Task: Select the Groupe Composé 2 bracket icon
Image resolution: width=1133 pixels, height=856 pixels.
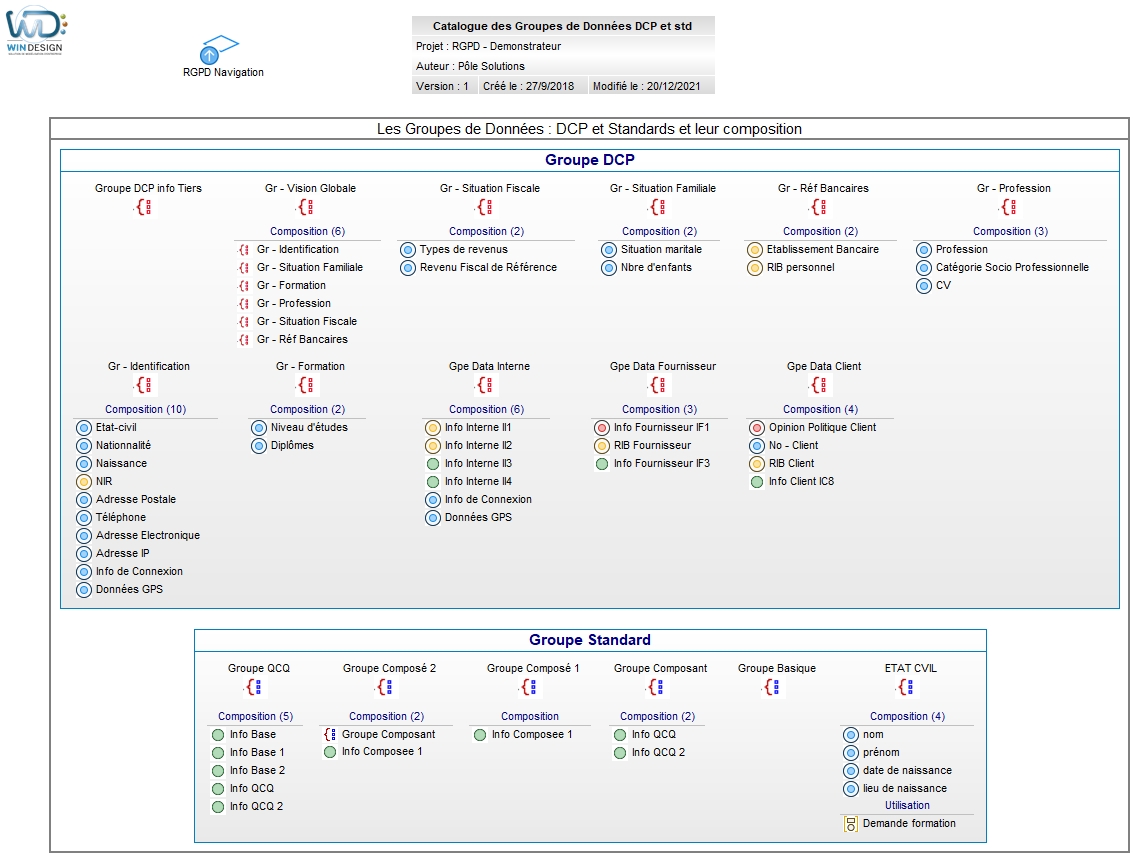Action: pyautogui.click(x=385, y=687)
